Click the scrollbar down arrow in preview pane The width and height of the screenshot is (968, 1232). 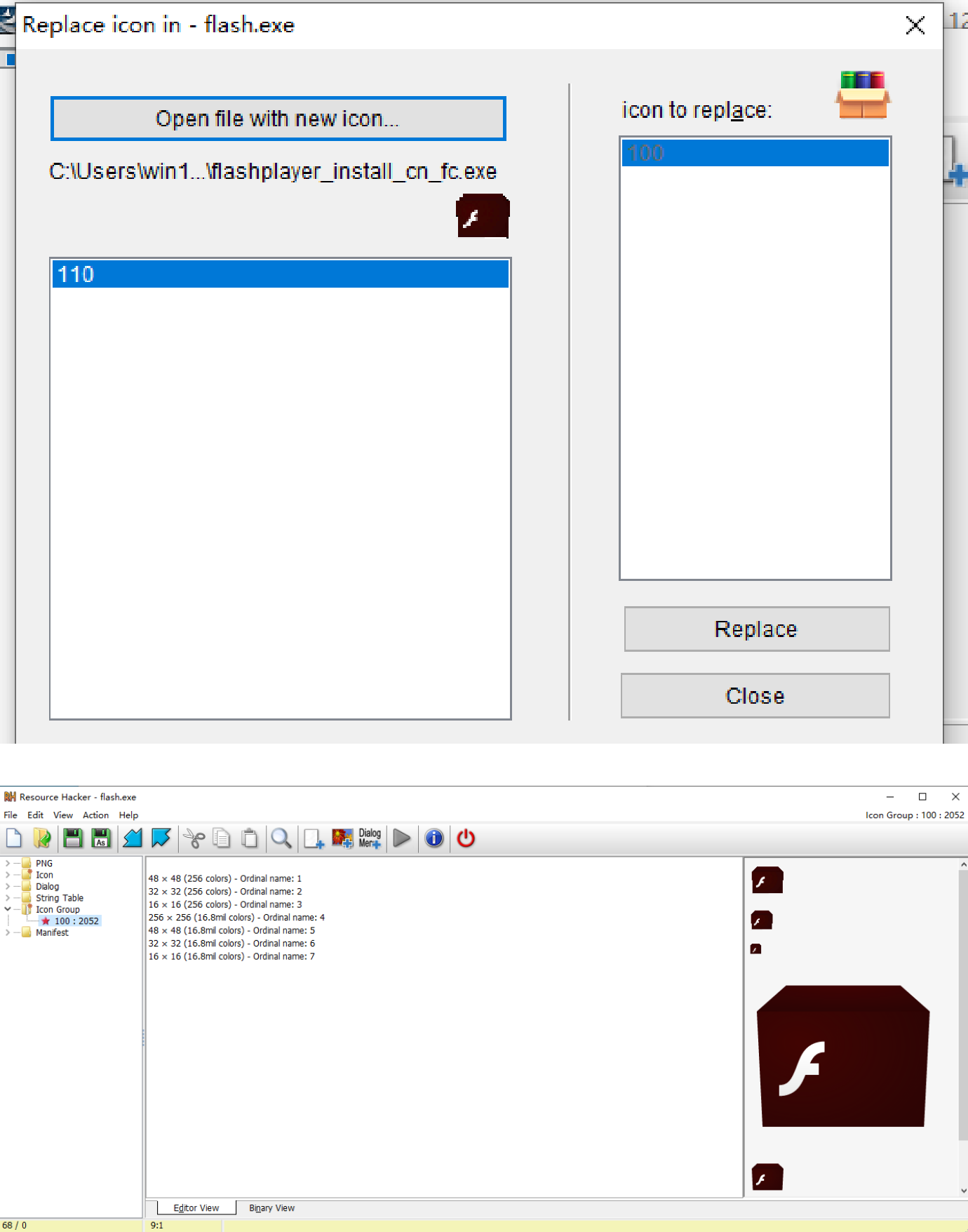(963, 1191)
